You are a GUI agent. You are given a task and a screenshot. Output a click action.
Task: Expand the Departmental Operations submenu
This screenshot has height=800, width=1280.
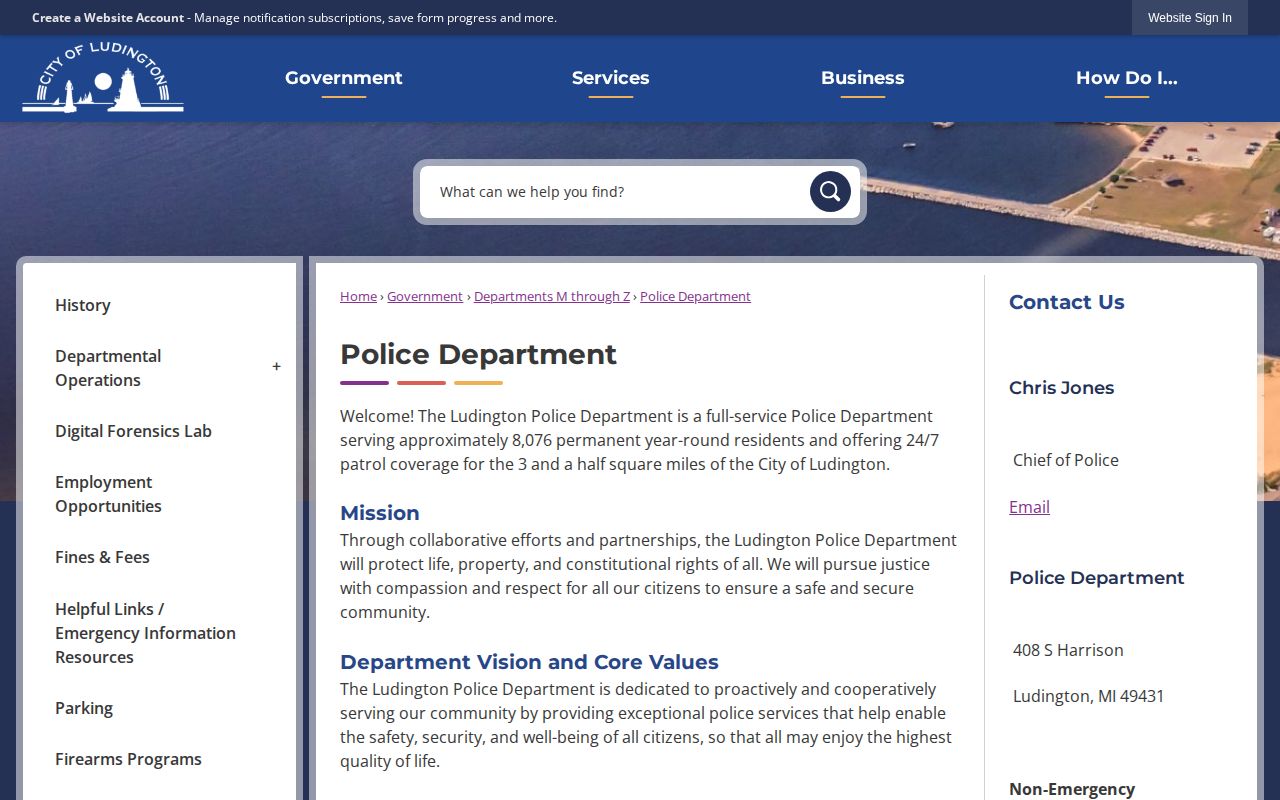click(x=277, y=367)
